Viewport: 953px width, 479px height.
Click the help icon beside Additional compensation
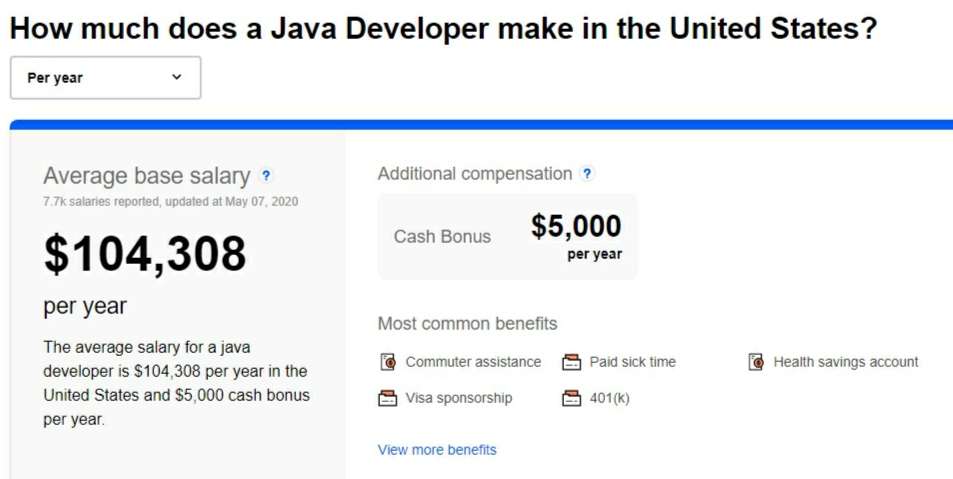click(587, 174)
